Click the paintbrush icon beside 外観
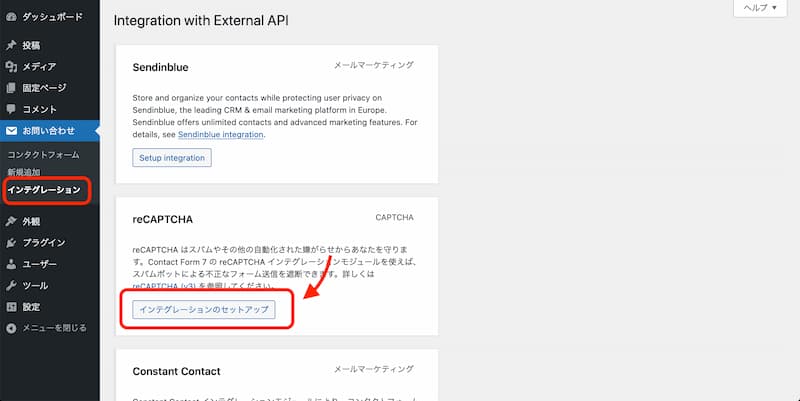800x401 pixels. pos(11,221)
